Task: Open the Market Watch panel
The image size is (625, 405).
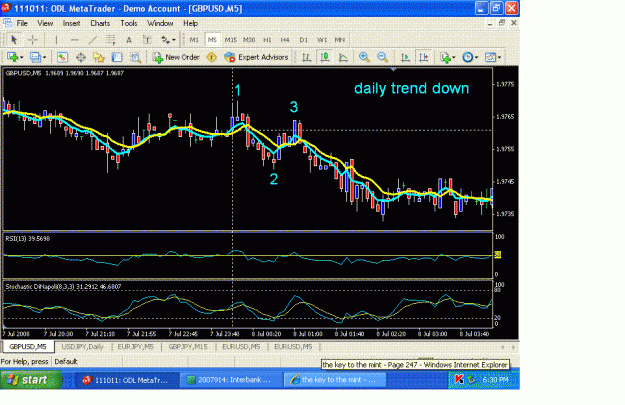Action: [x=62, y=57]
